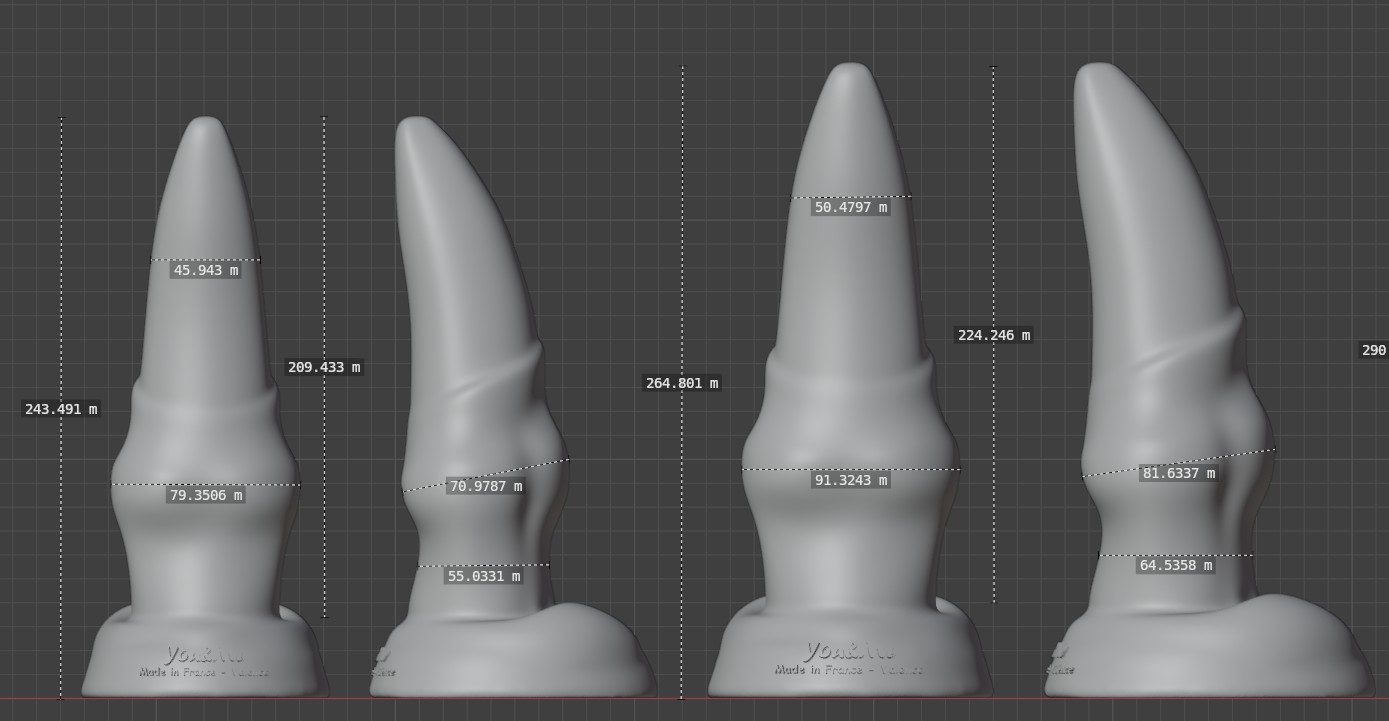1389x721 pixels.
Task: Select the 55.0331 m measurement label
Action: tap(484, 576)
